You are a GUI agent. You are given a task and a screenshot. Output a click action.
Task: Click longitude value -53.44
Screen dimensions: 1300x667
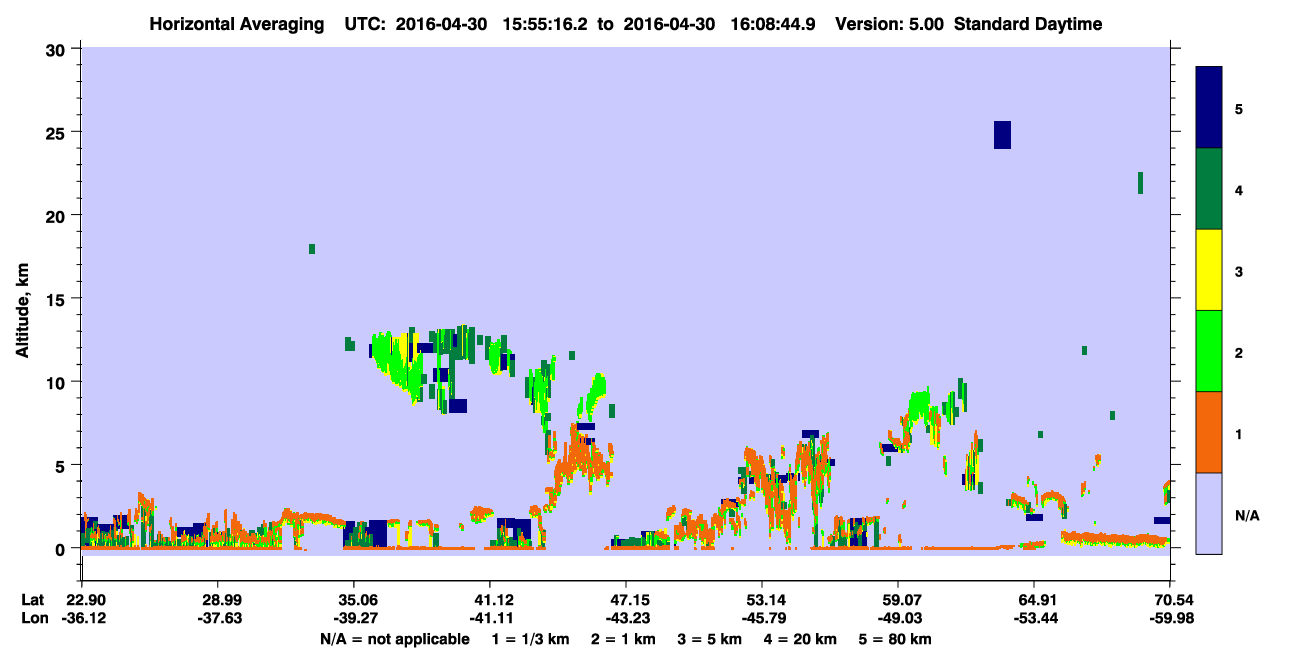pyautogui.click(x=1034, y=618)
